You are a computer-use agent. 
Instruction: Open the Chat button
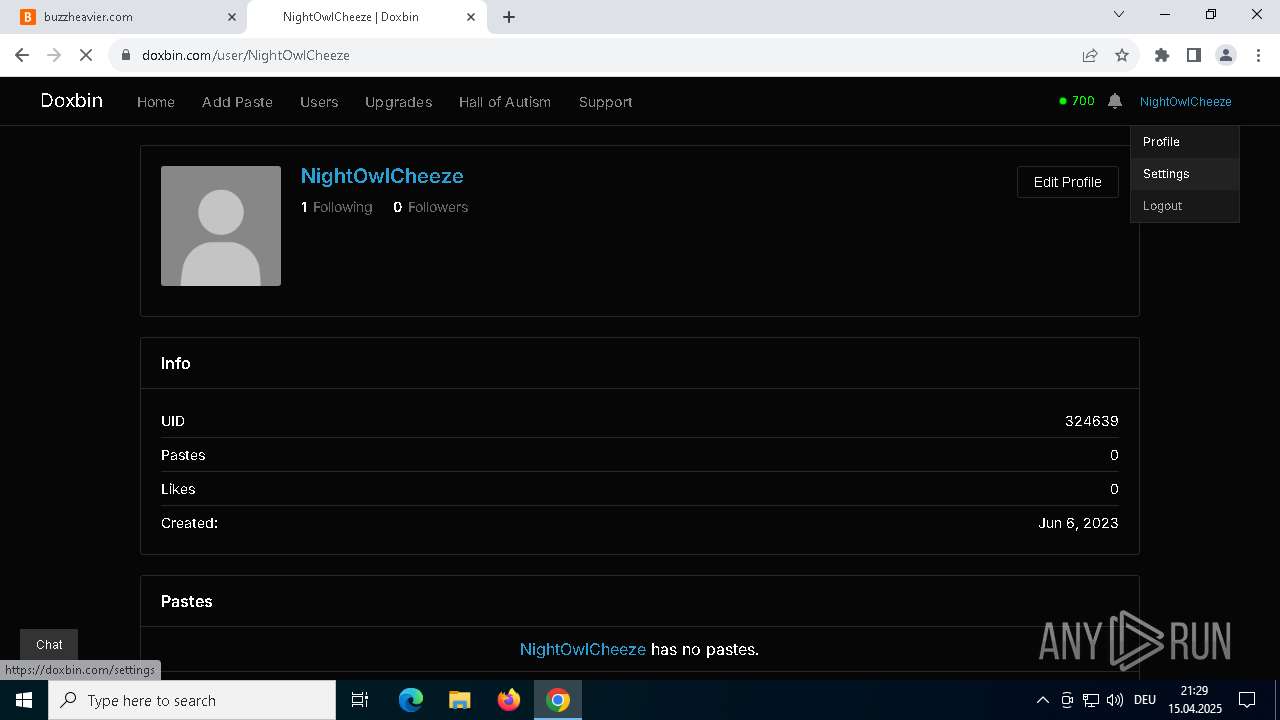(49, 645)
